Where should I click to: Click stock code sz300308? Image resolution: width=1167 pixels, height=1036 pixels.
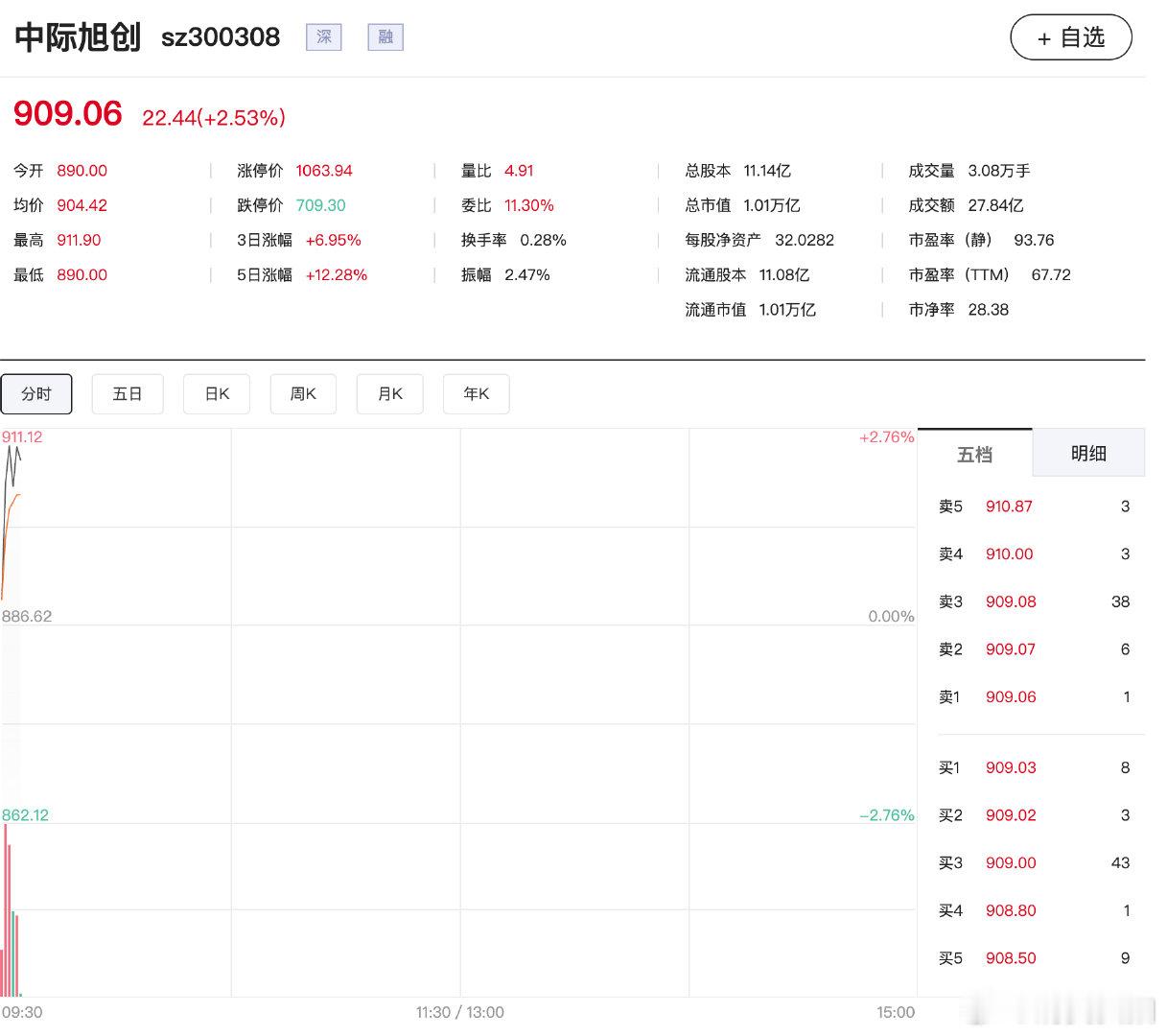tap(221, 37)
